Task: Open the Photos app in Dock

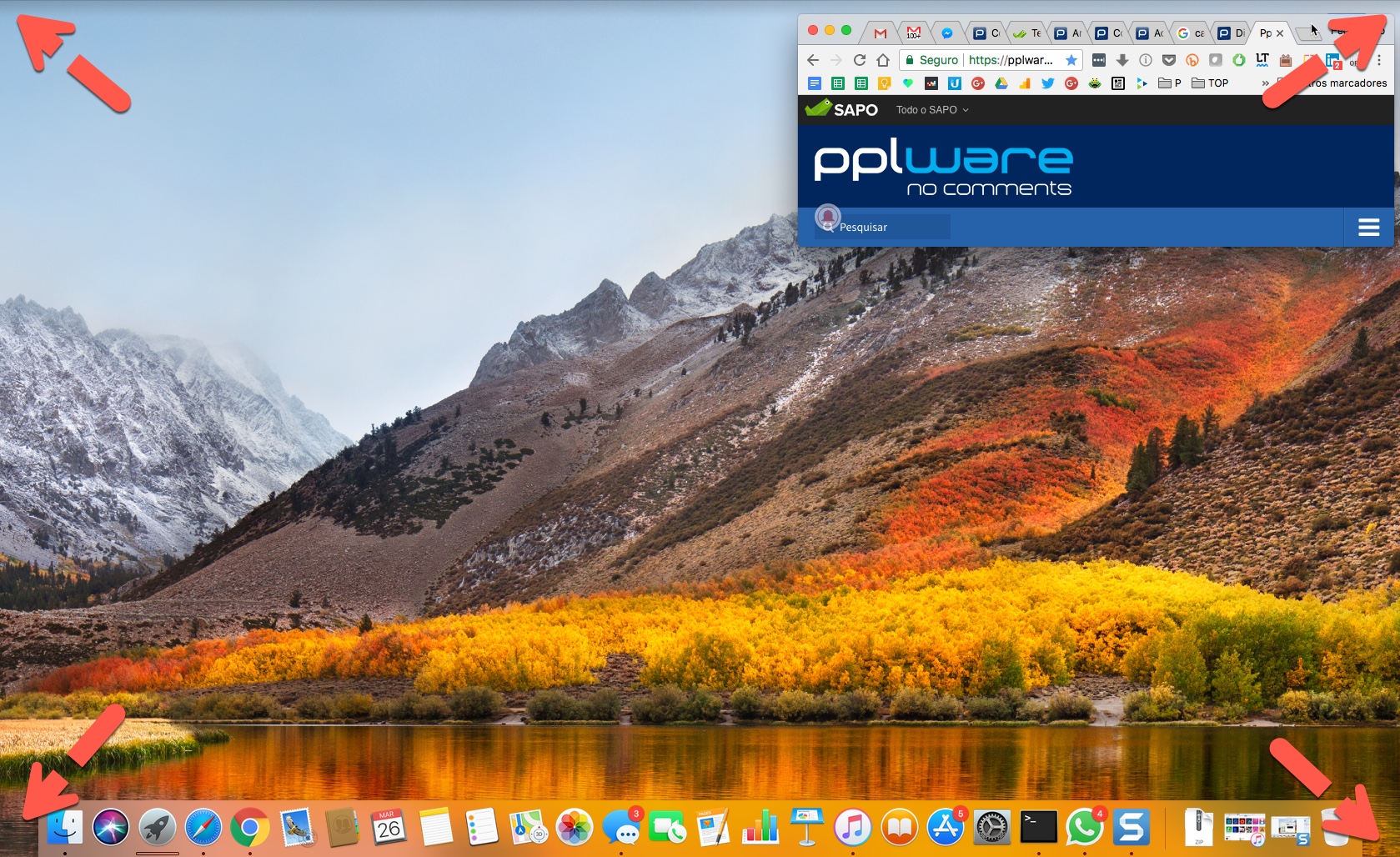Action: pyautogui.click(x=575, y=828)
